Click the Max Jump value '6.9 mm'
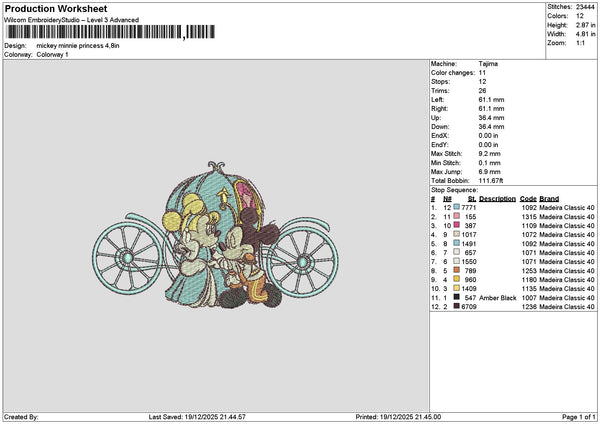The width and height of the screenshot is (600, 424). (x=489, y=172)
